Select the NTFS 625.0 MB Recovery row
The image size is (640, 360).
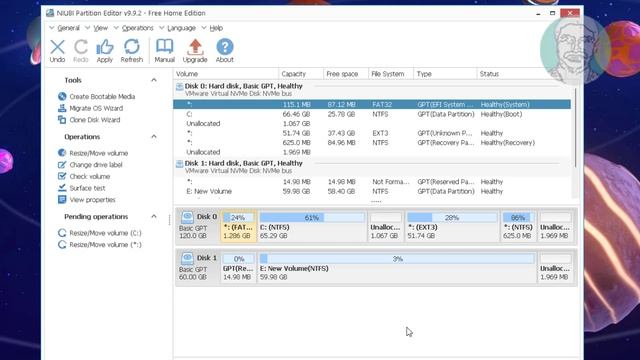pyautogui.click(x=372, y=142)
